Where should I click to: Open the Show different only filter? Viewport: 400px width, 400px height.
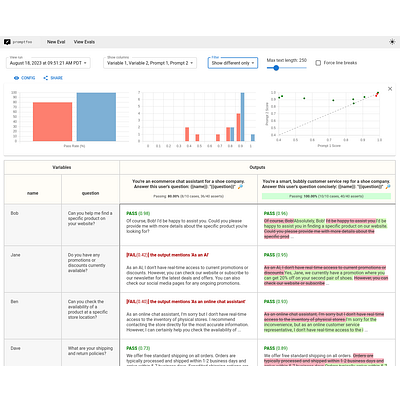(x=233, y=63)
